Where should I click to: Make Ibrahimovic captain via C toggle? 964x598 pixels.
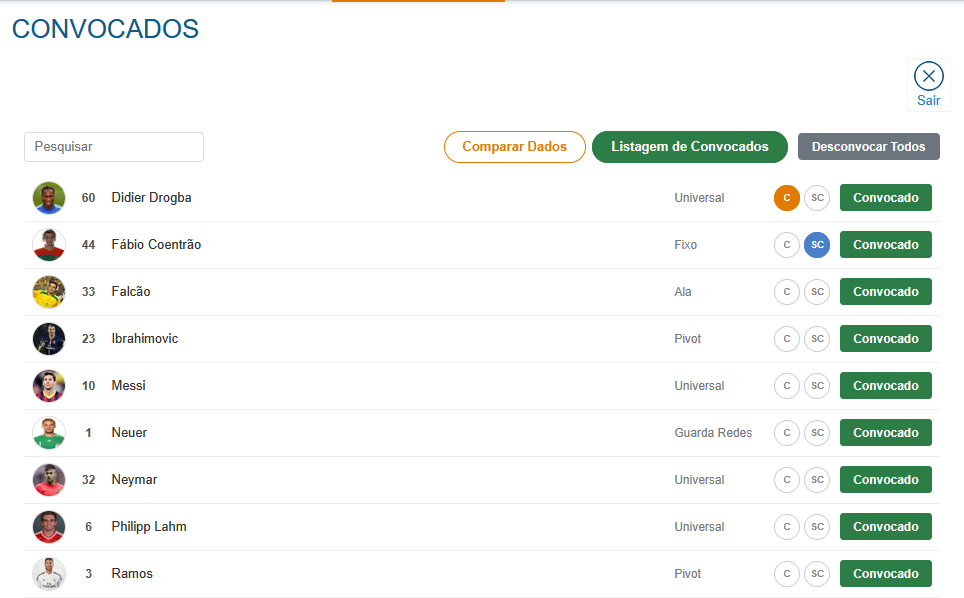786,339
